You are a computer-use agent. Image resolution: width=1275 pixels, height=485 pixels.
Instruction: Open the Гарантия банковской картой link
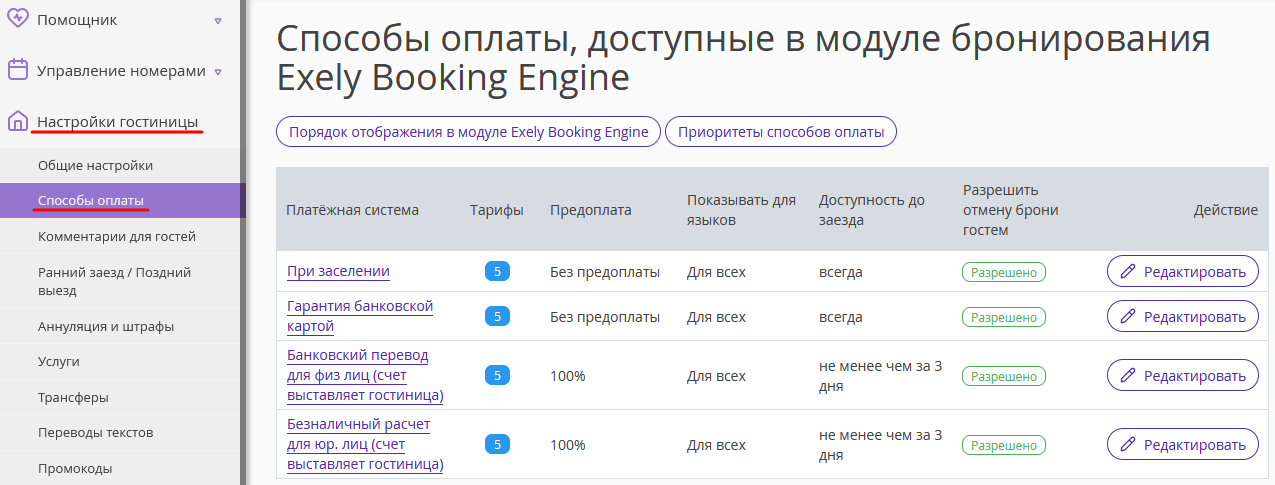360,316
